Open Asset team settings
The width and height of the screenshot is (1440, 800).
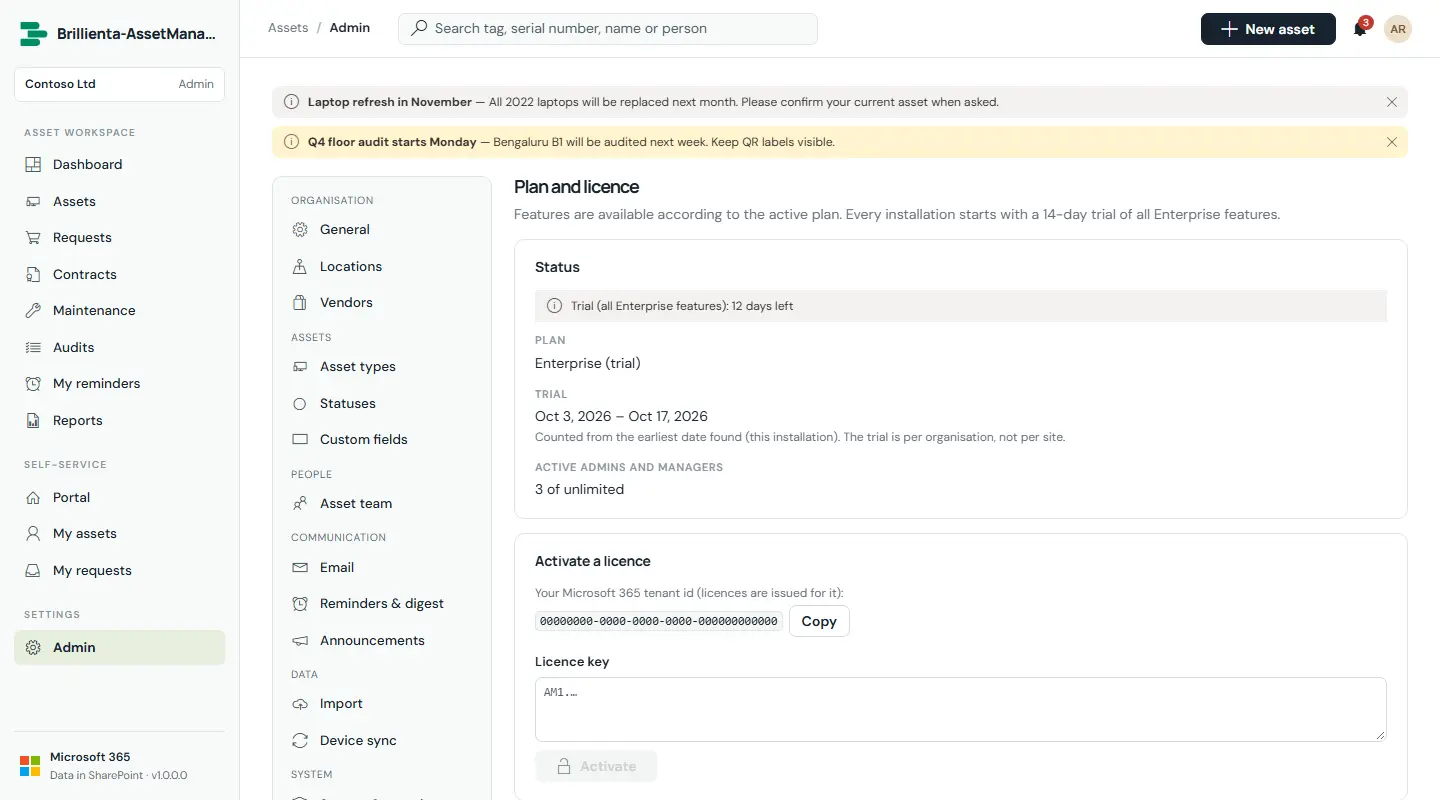381,503
